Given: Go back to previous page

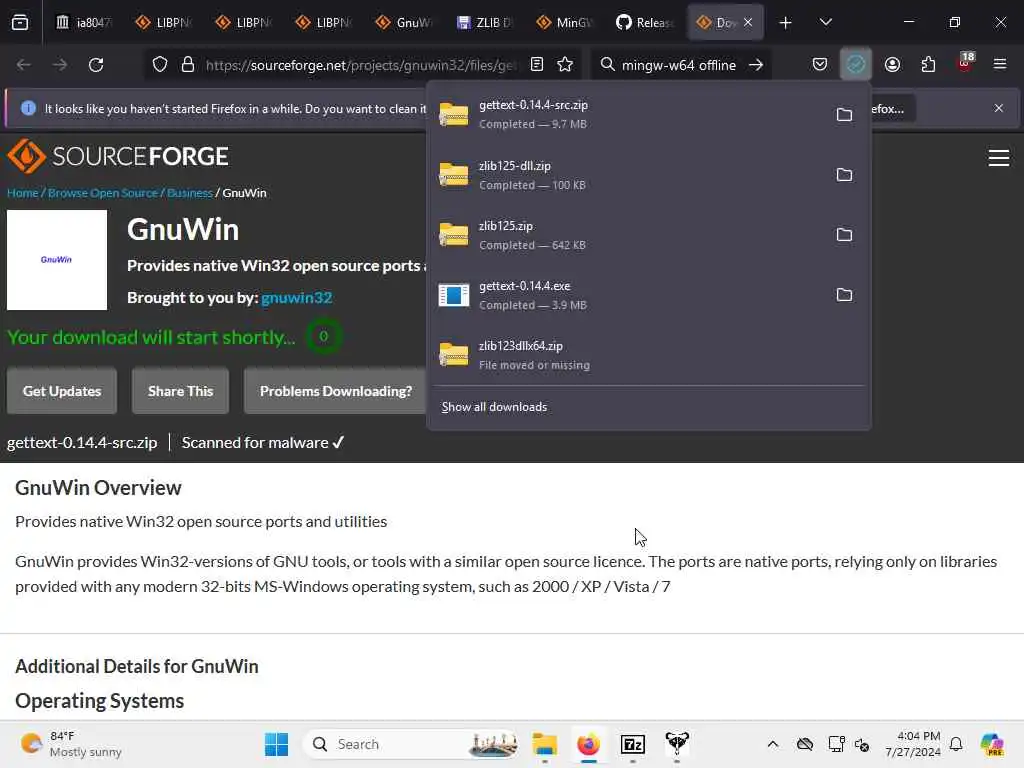Looking at the screenshot, I should [x=24, y=65].
